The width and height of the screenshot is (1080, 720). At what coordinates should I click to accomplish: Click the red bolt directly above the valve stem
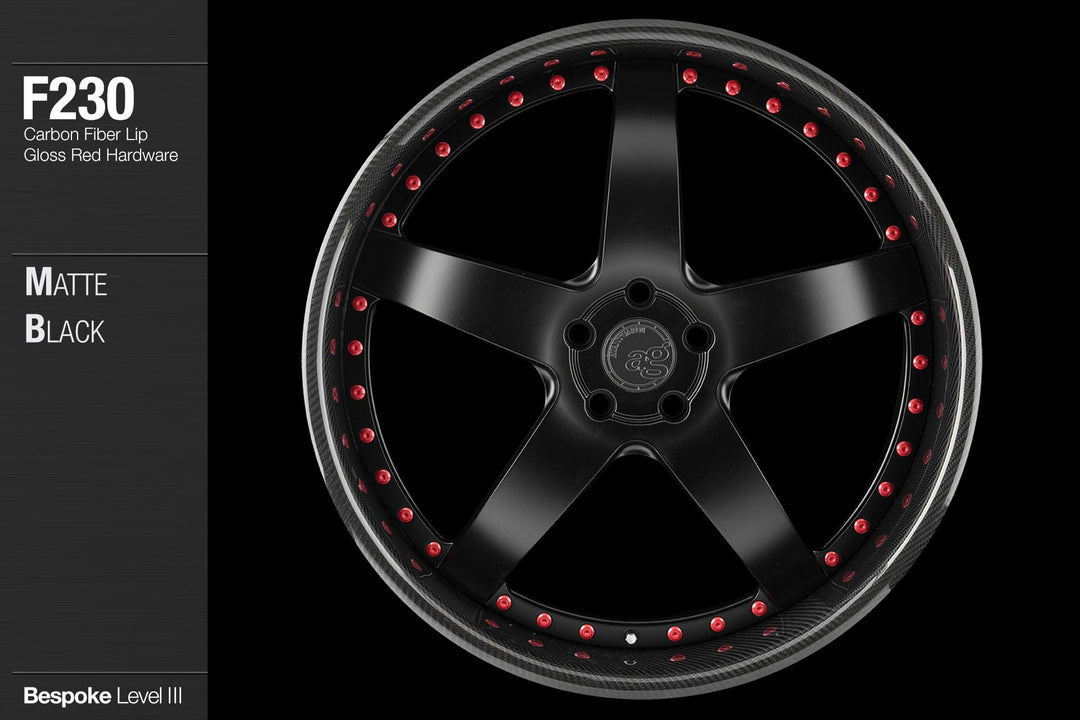(x=587, y=631)
